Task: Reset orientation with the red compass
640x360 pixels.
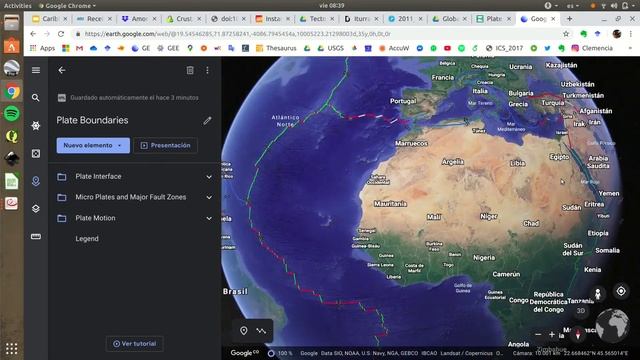Action: point(578,334)
